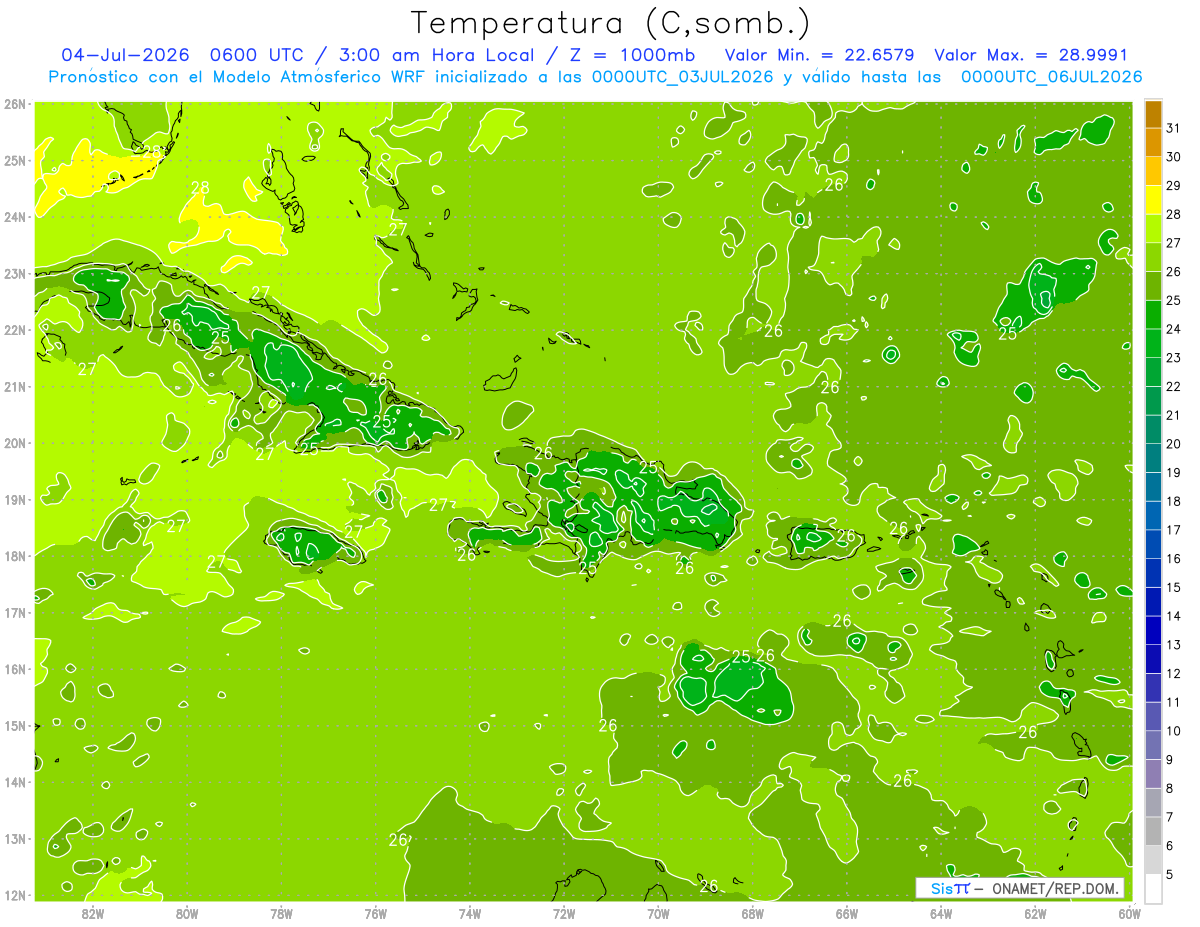Image resolution: width=1200 pixels, height=927 pixels.
Task: Click the '80W' longitude axis label
Action: click(187, 913)
